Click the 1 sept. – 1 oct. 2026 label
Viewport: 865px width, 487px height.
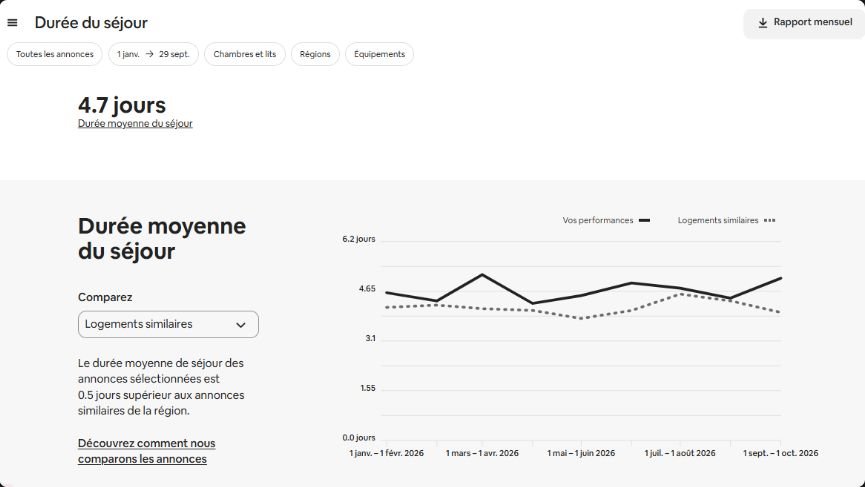[781, 453]
